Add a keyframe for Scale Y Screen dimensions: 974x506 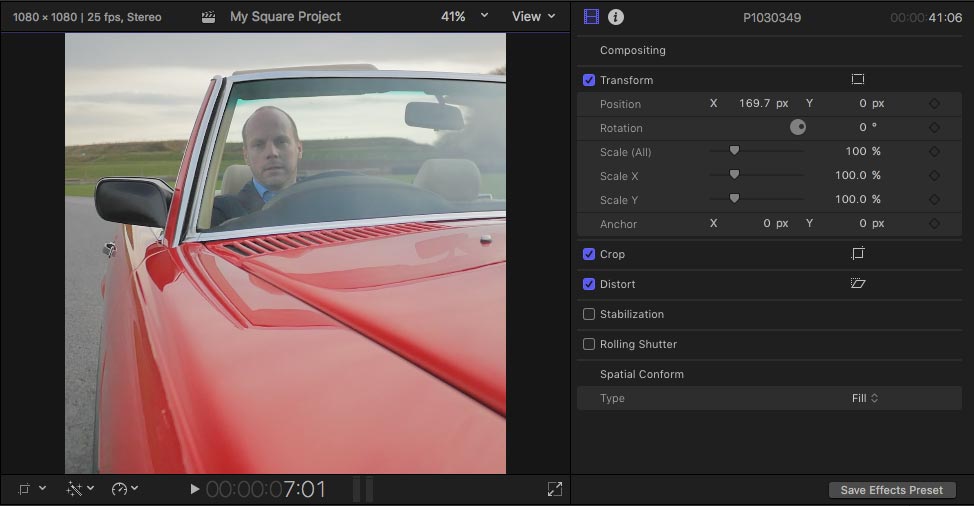tap(934, 199)
